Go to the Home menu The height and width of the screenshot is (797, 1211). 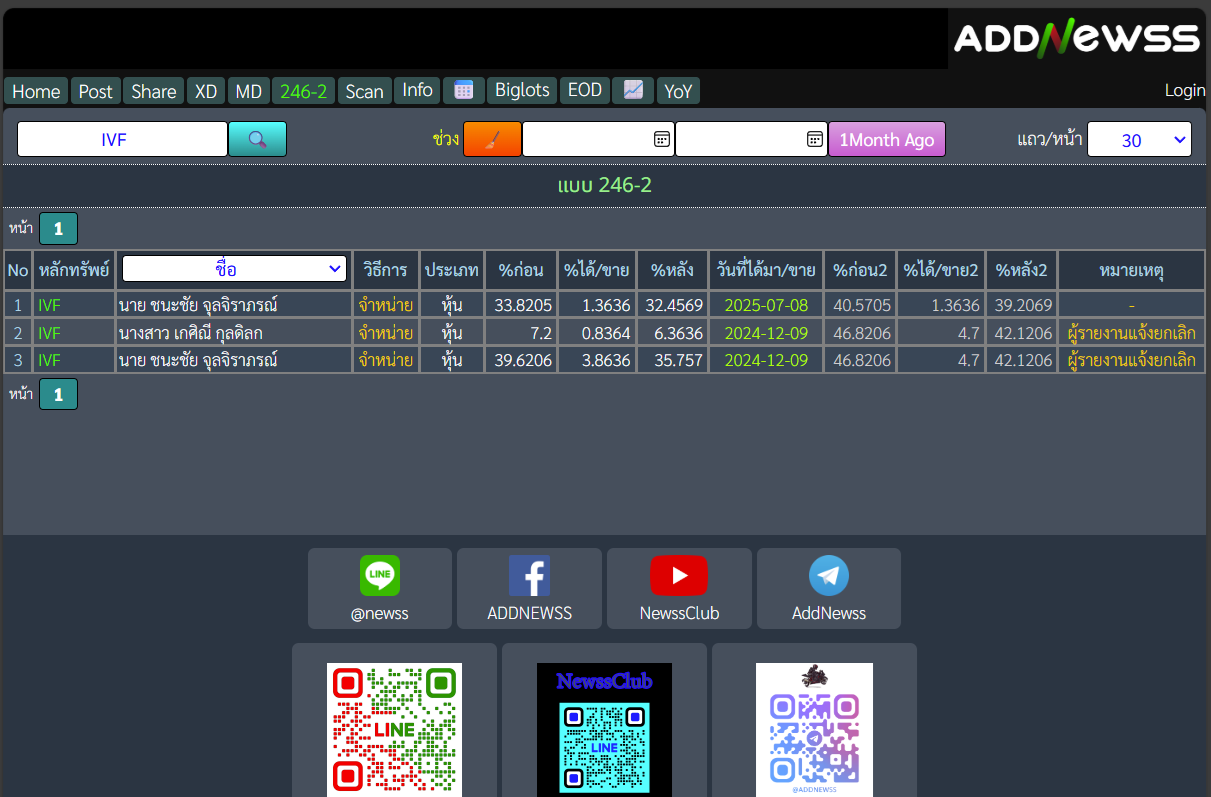point(36,91)
